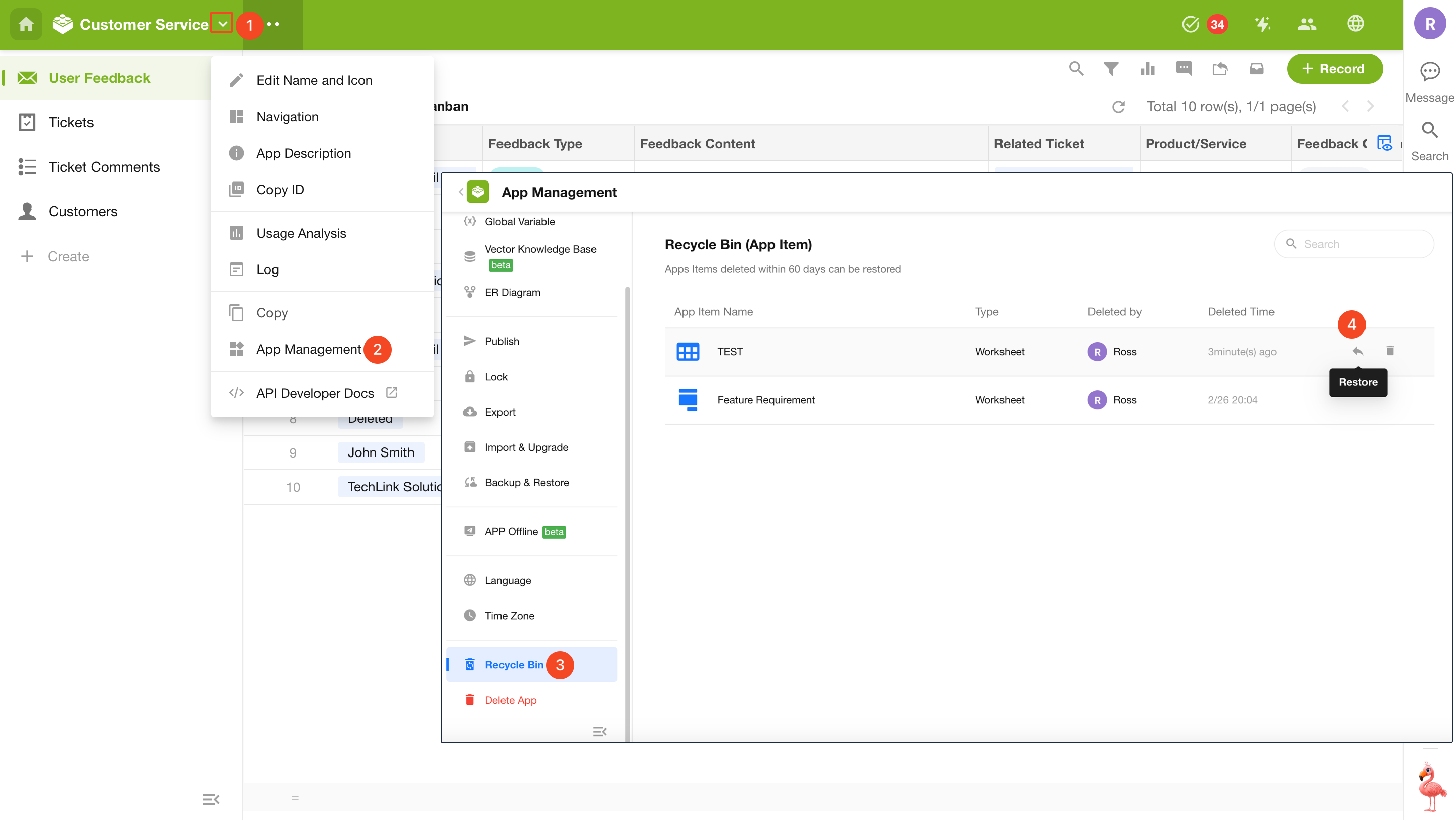This screenshot has height=820, width=1456.
Task: Click the home icon in header
Action: click(26, 24)
